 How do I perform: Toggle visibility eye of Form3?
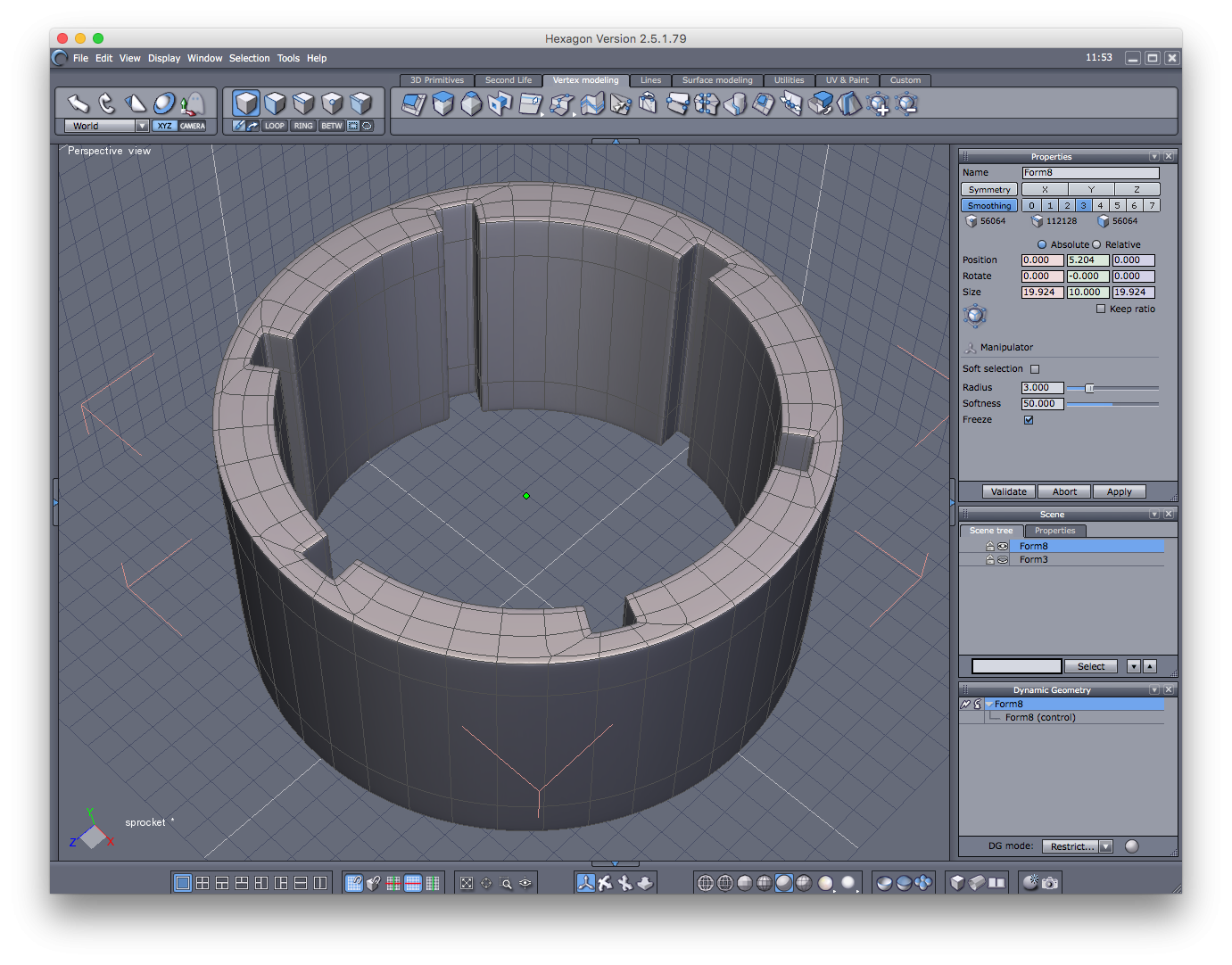click(1003, 560)
